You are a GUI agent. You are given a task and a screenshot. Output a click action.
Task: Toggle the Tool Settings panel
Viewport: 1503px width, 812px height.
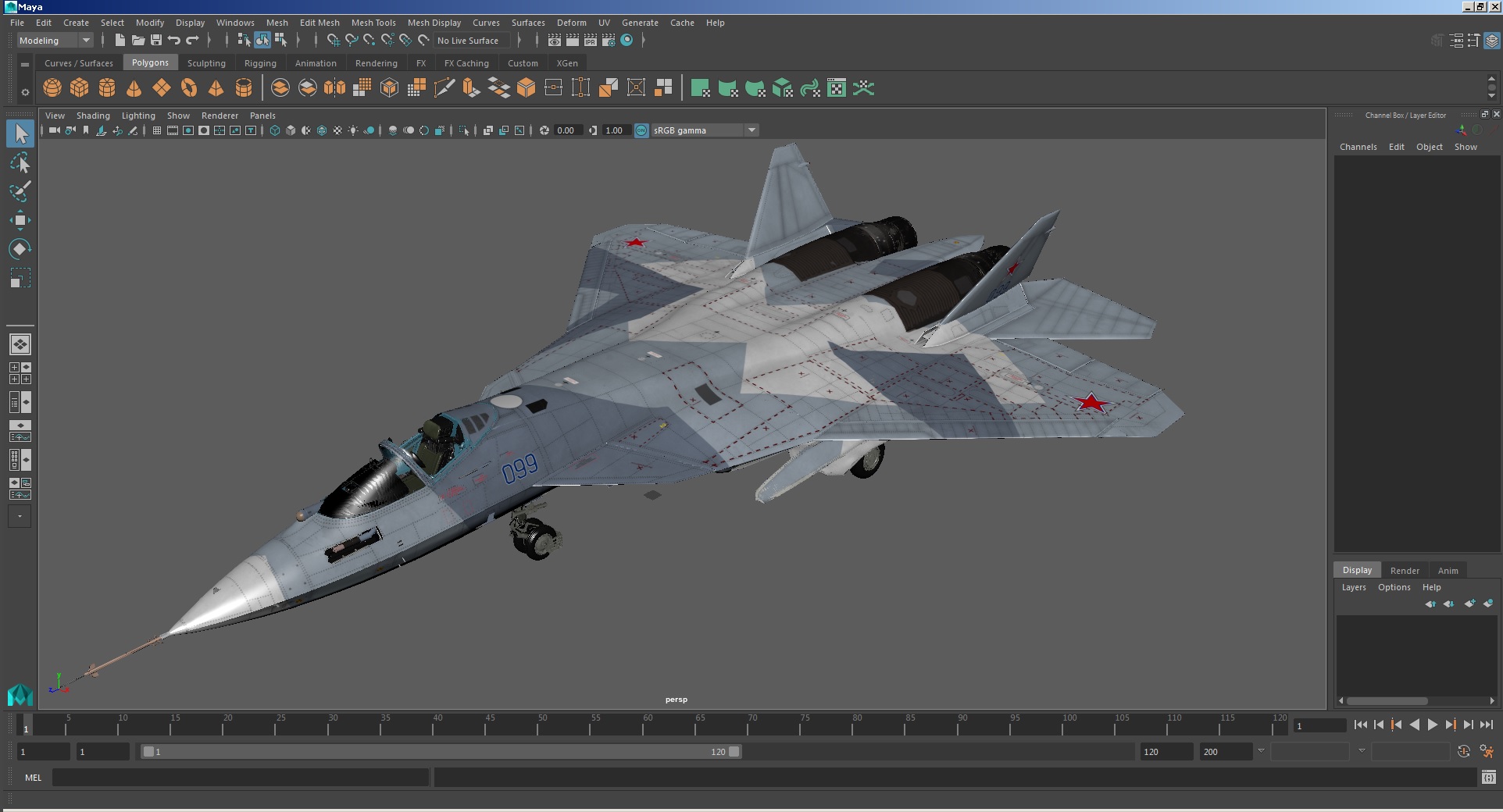tap(1474, 41)
